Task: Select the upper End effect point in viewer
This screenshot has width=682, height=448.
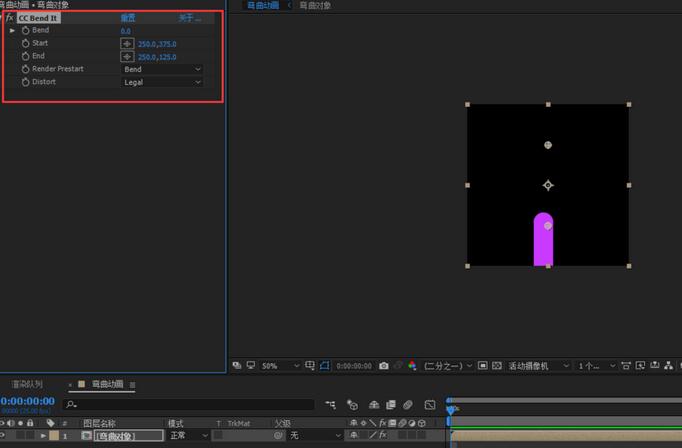Action: (x=548, y=145)
